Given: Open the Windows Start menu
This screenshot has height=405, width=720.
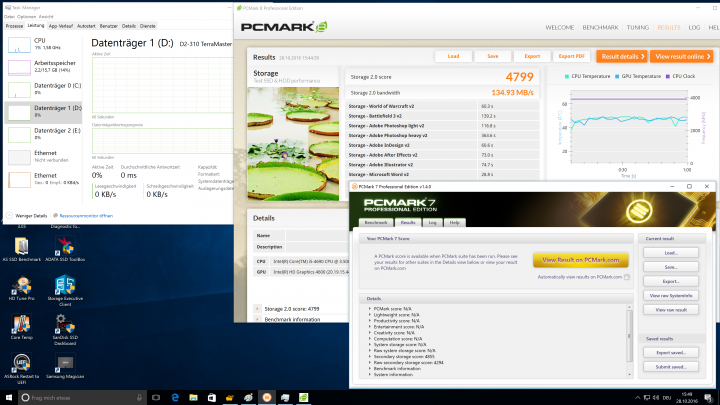Looking at the screenshot, I should [8, 397].
